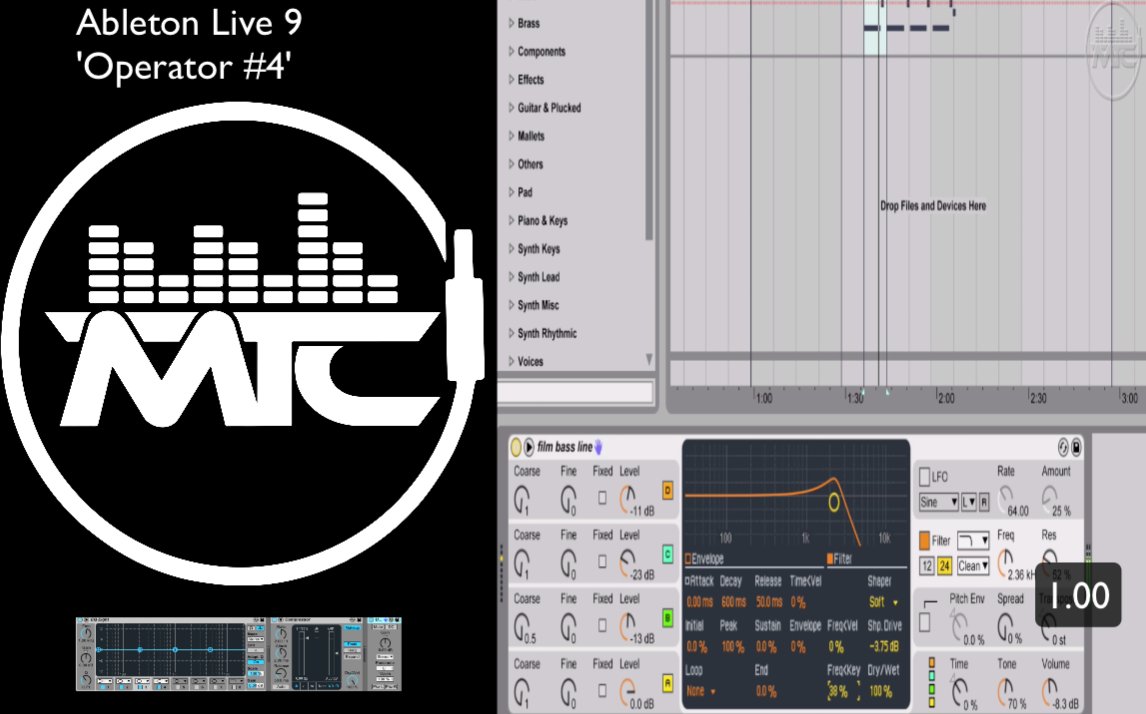Click the save preset icon on Operator
This screenshot has height=714, width=1146.
coord(1076,449)
